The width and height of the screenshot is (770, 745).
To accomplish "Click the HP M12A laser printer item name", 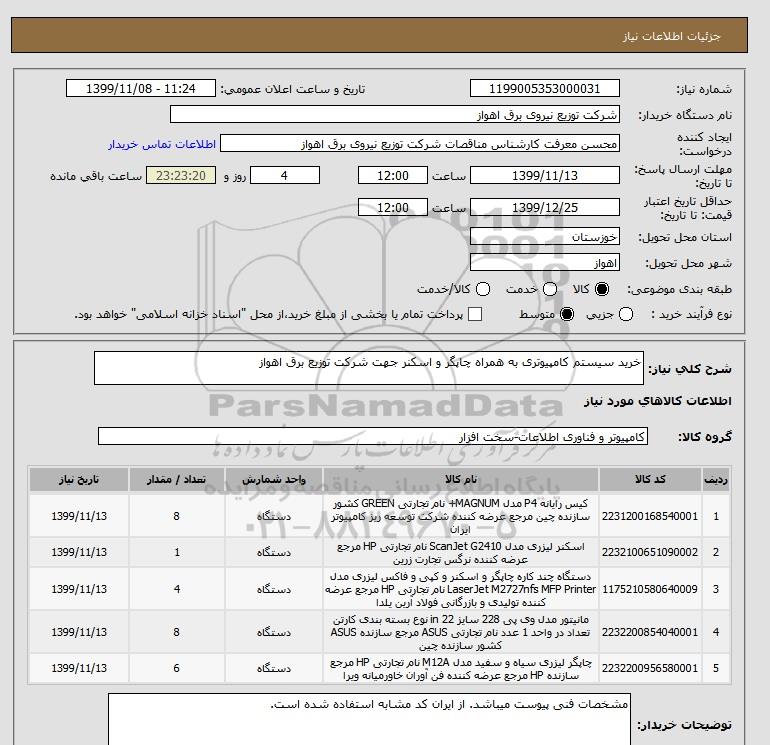I will [461, 668].
